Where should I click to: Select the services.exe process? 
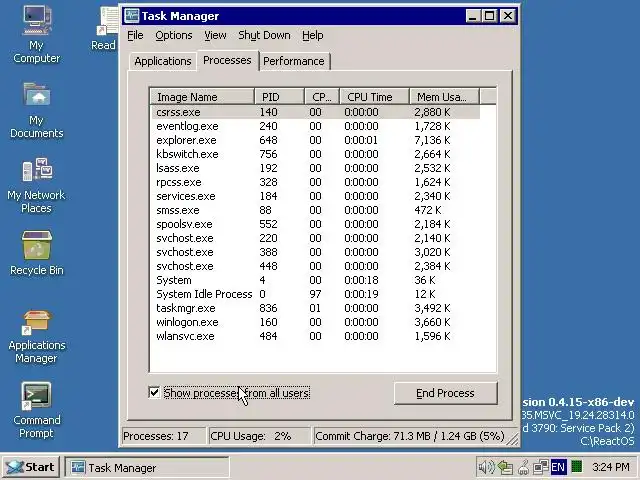pyautogui.click(x=316, y=196)
